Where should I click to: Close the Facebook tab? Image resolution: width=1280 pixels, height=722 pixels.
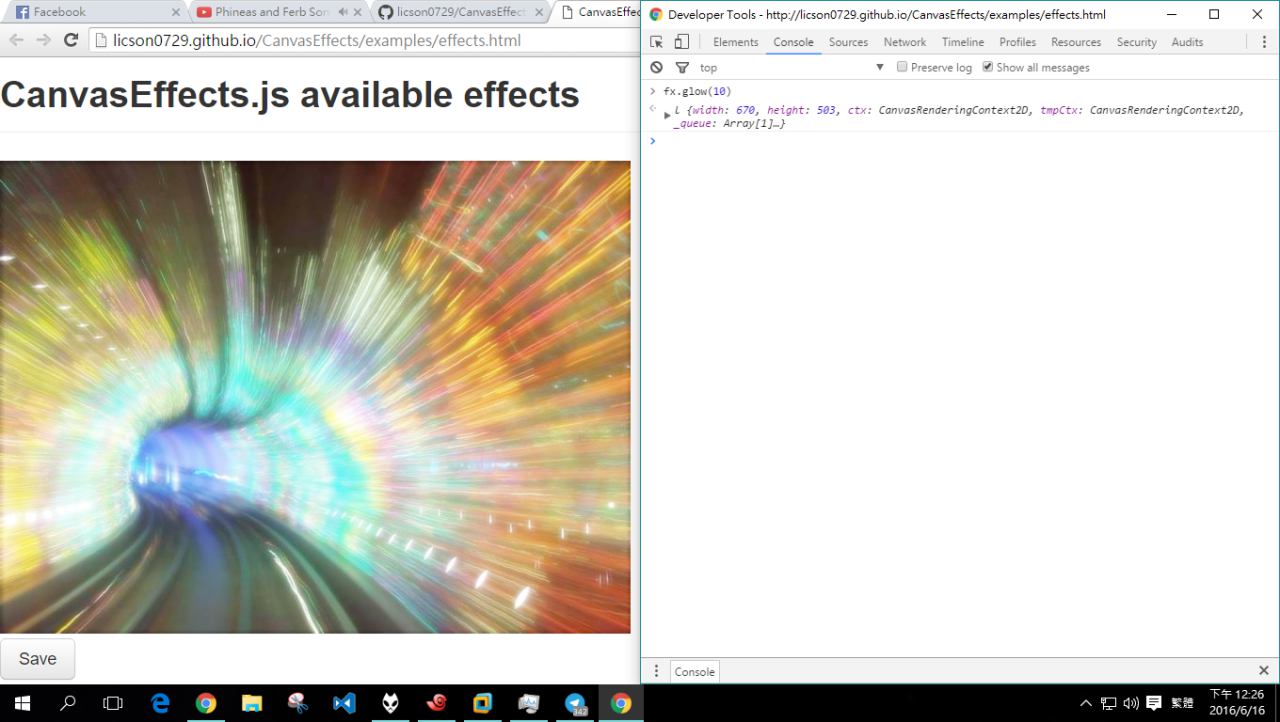tap(176, 12)
